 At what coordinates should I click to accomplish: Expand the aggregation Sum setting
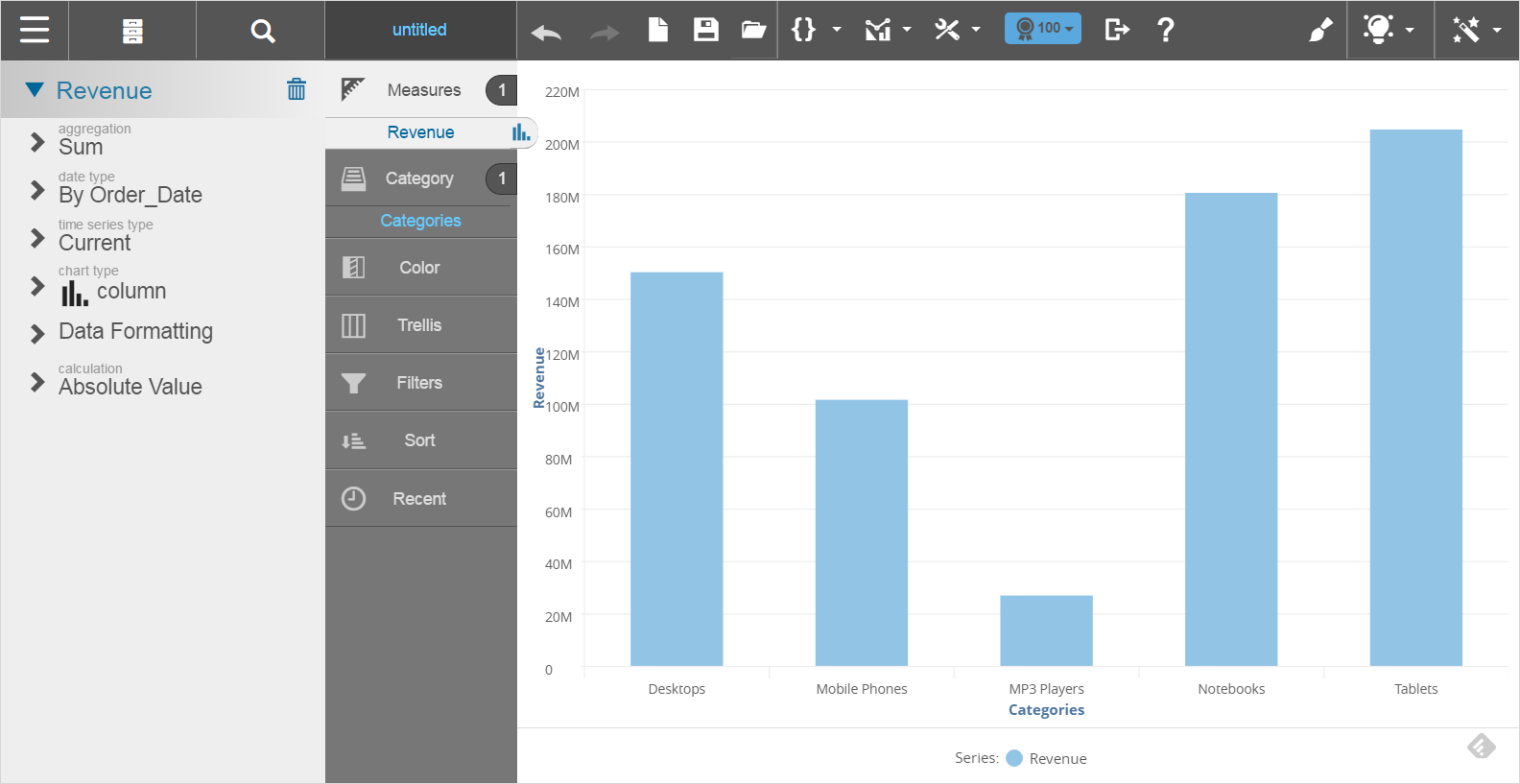click(x=37, y=142)
